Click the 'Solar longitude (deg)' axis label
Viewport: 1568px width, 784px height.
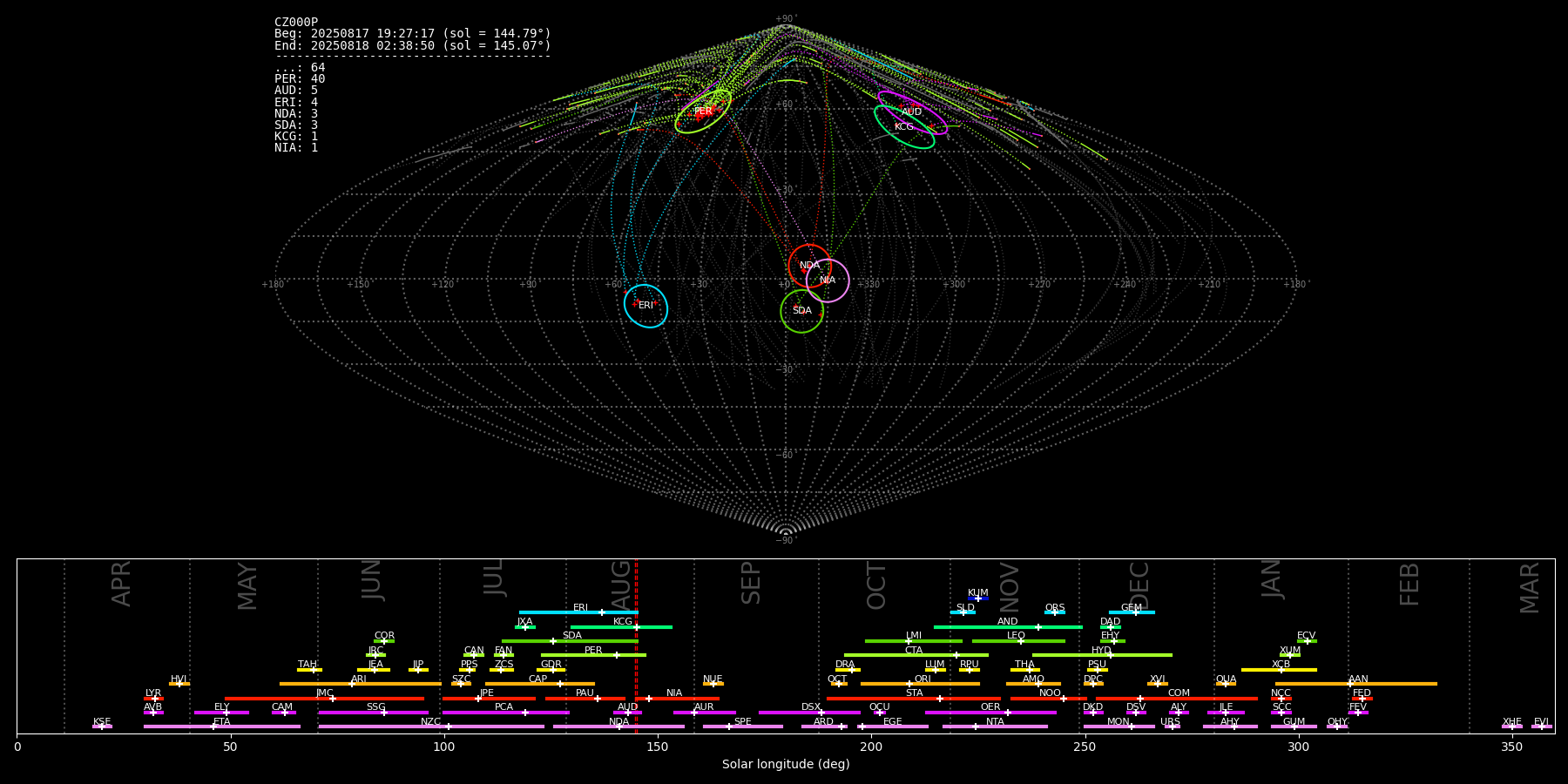tap(786, 764)
